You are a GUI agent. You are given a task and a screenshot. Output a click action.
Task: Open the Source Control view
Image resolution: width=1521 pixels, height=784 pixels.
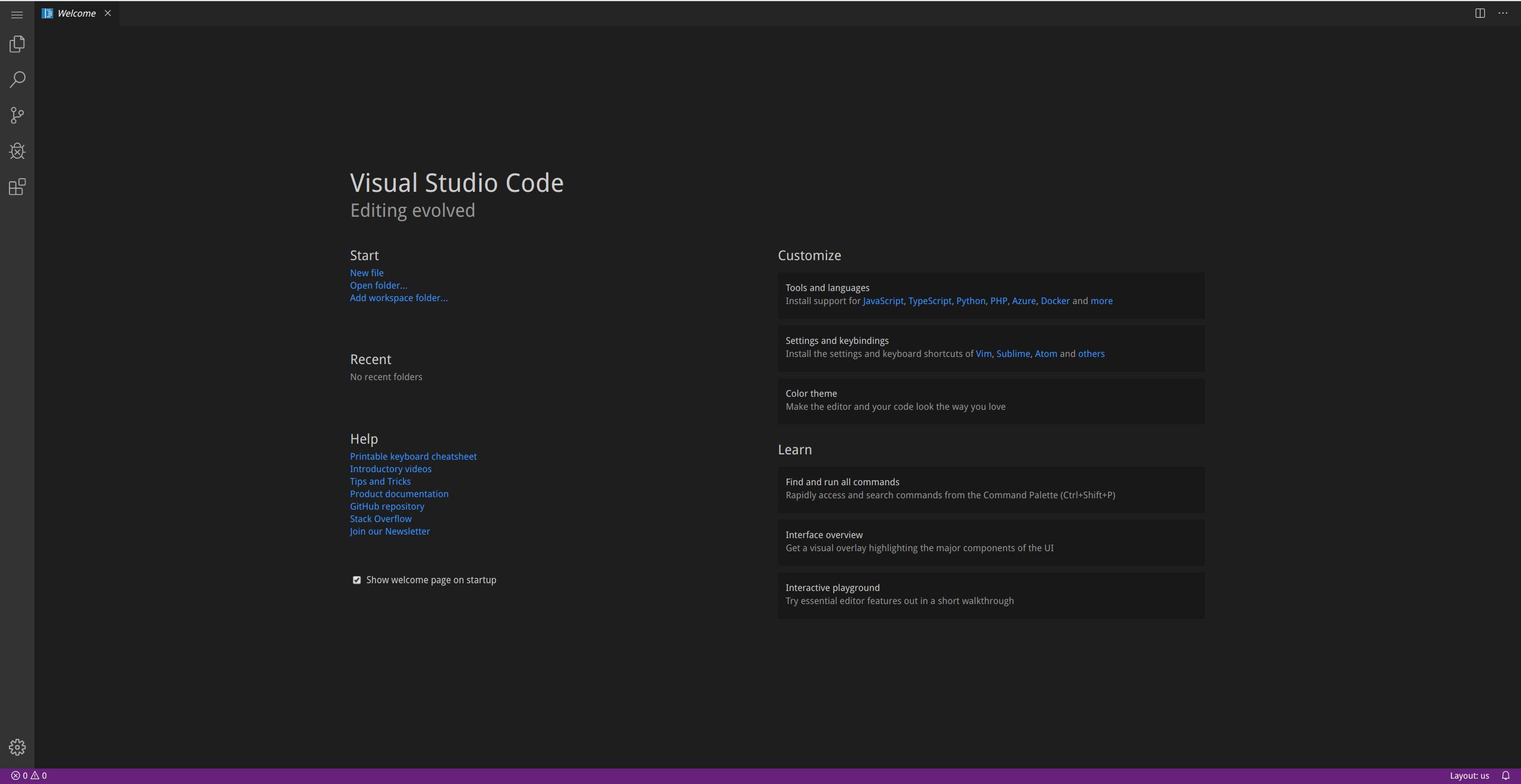tap(17, 115)
